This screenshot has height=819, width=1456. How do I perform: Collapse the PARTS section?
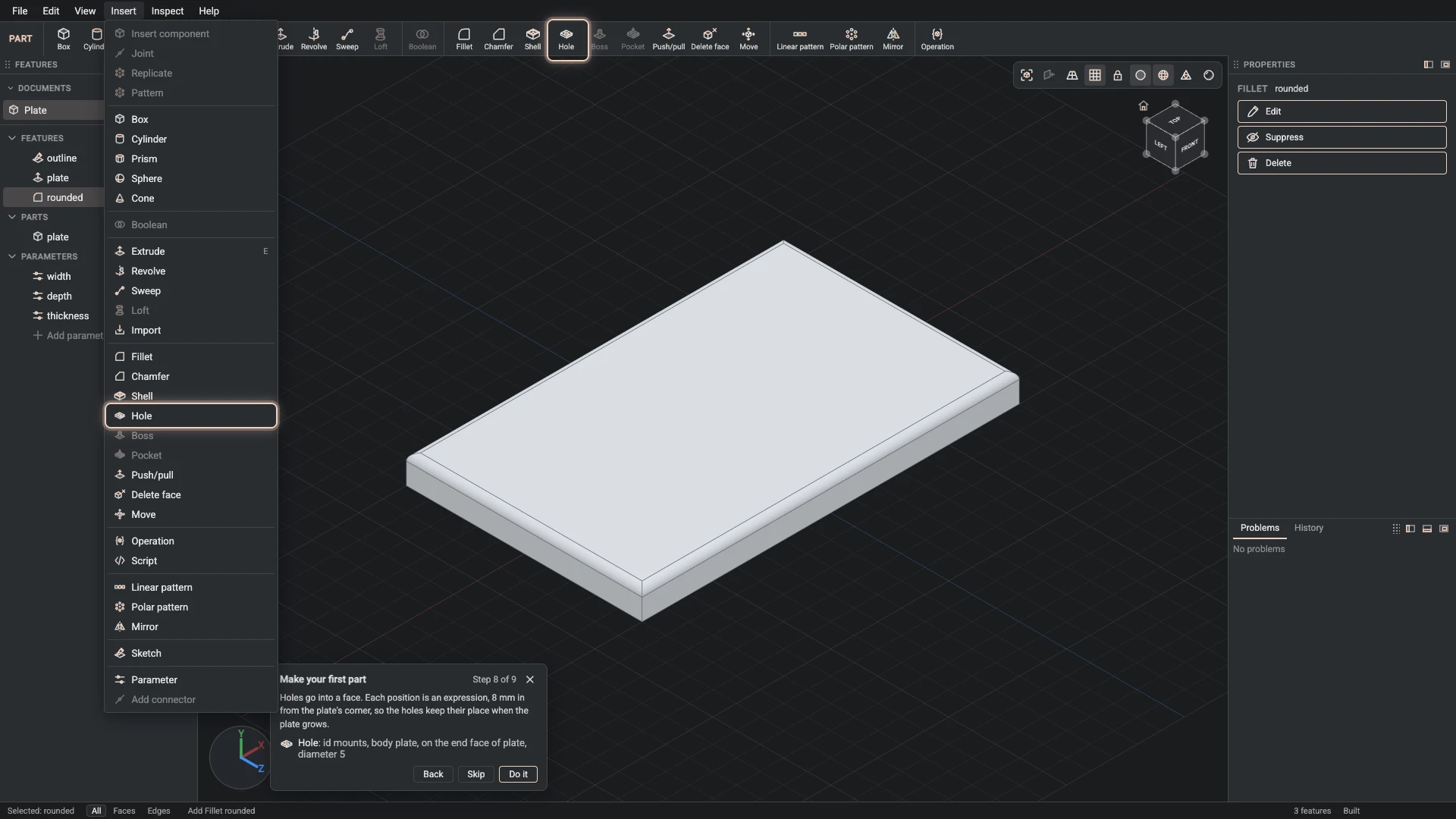coord(12,217)
